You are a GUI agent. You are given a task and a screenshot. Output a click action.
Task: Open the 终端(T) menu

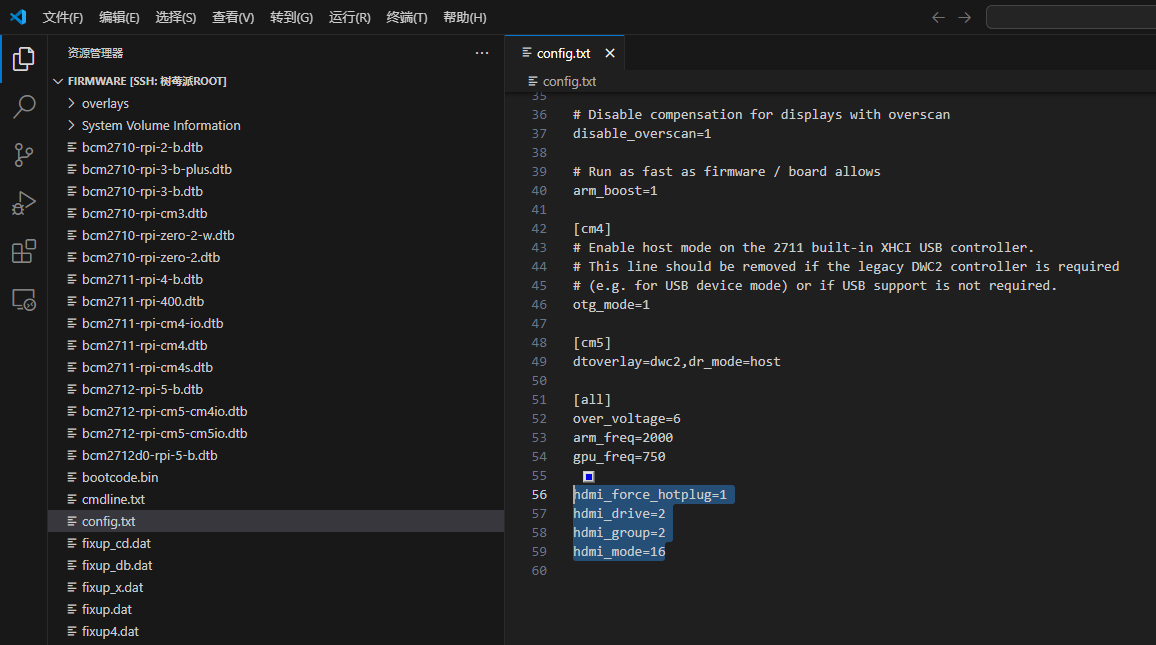click(407, 17)
